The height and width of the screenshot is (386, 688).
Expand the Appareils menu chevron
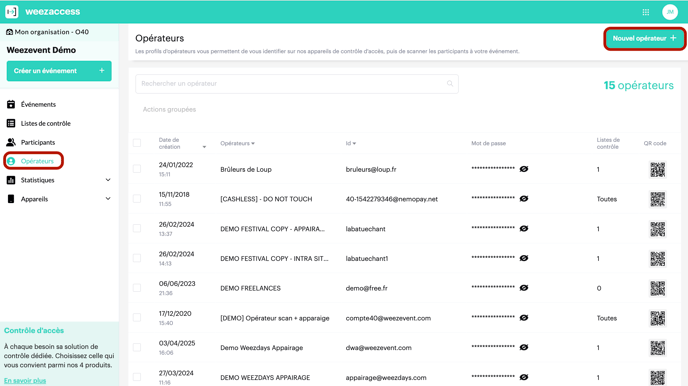click(108, 199)
